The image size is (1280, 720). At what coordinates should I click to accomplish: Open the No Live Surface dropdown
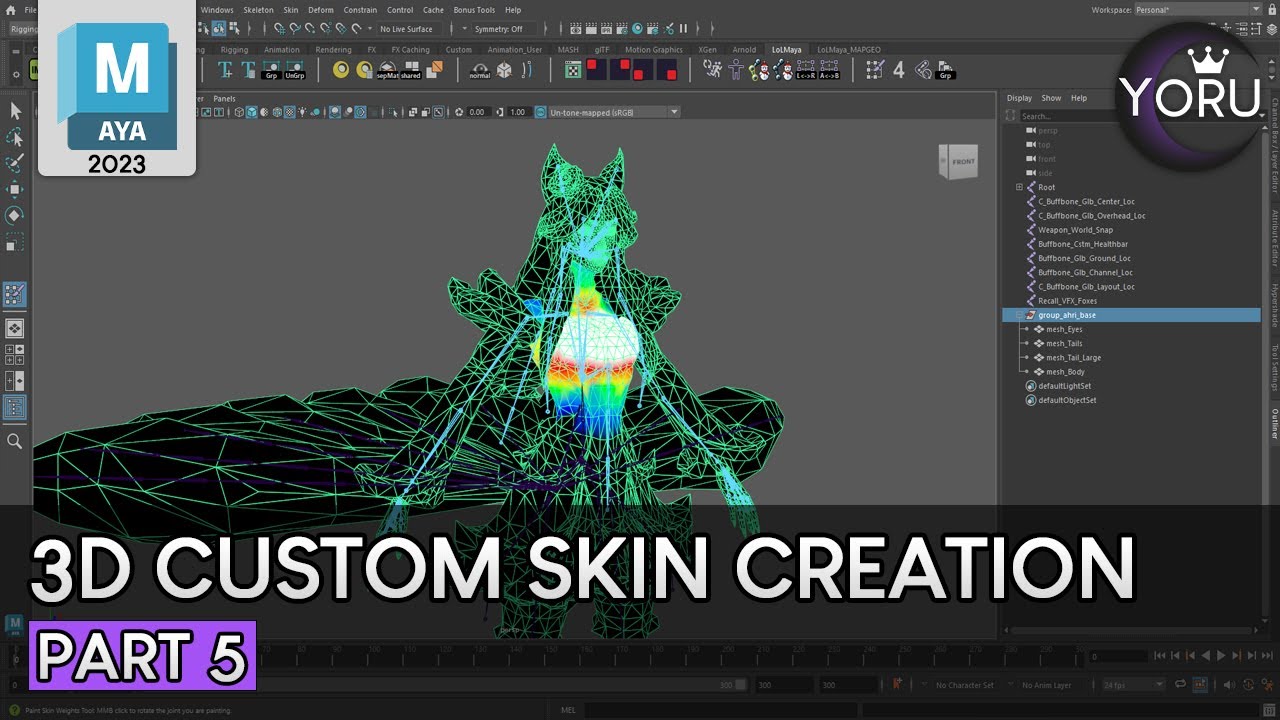coord(412,29)
